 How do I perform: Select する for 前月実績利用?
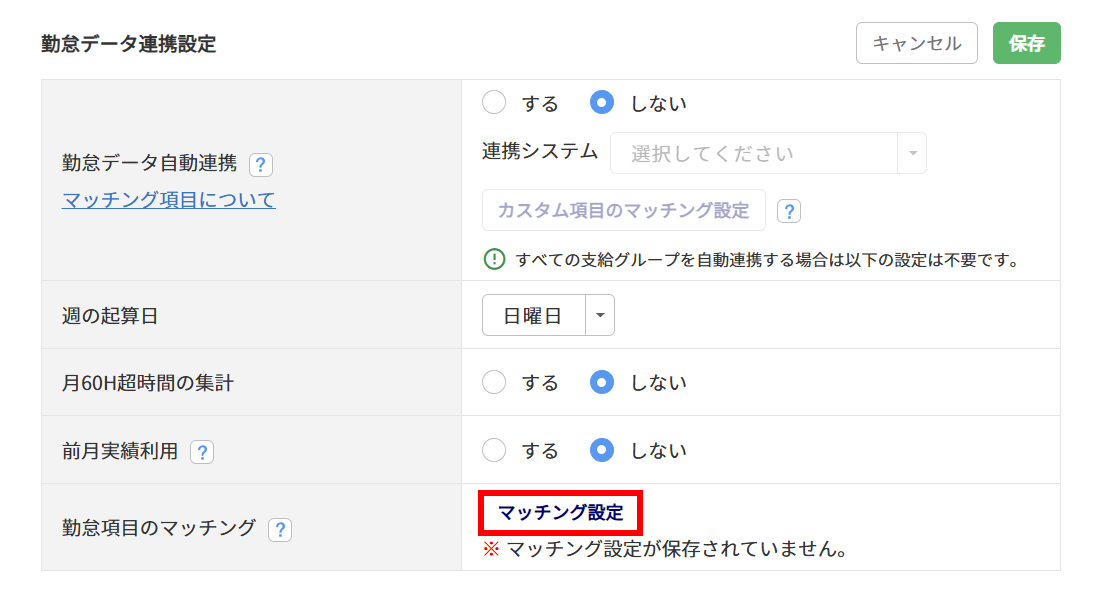tap(494, 450)
